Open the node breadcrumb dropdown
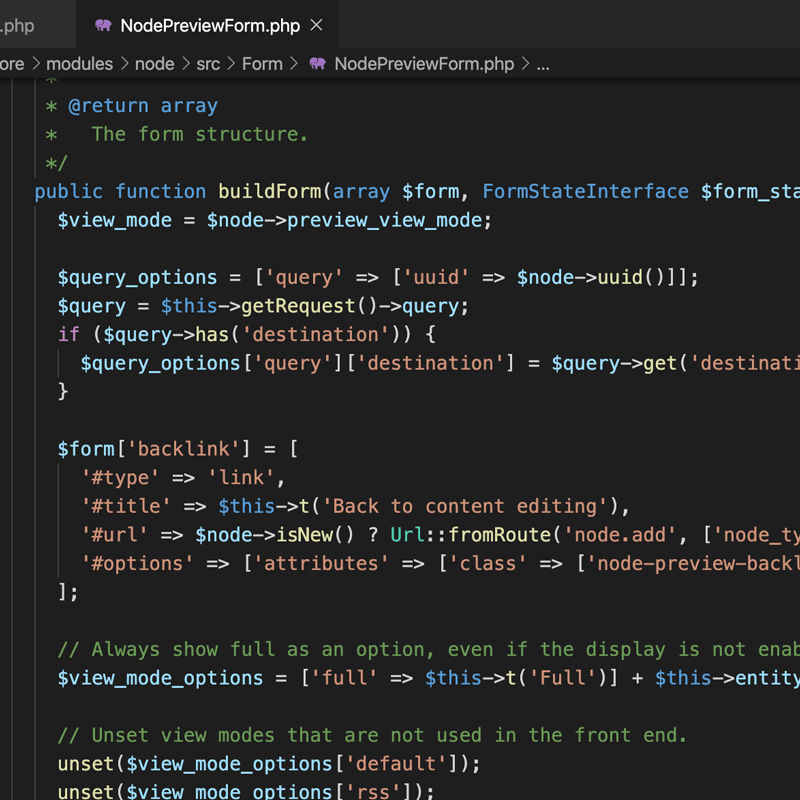800x800 pixels. click(x=155, y=63)
